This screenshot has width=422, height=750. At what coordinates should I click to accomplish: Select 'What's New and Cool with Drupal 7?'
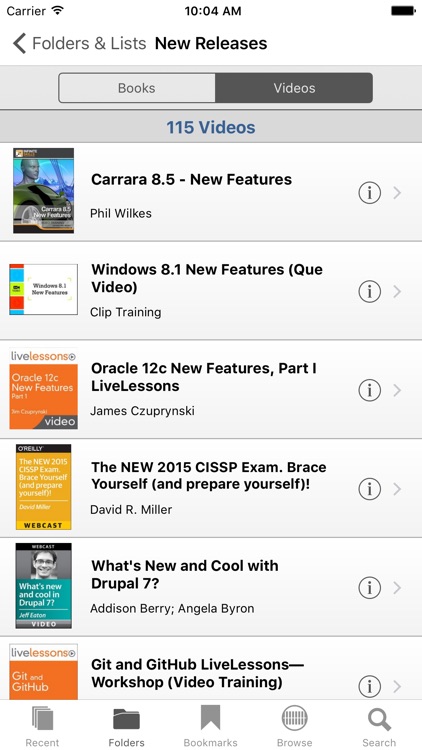[x=185, y=574]
